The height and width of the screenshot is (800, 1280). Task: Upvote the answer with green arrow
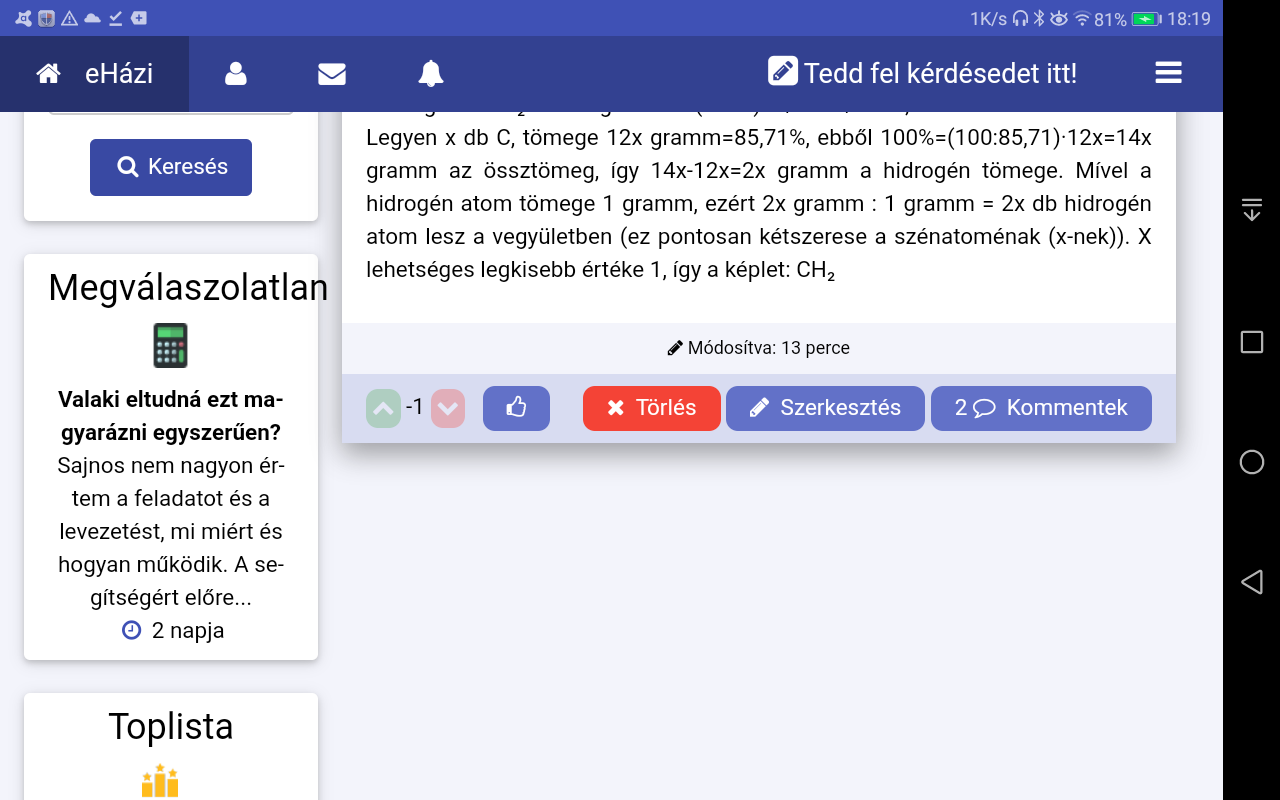pyautogui.click(x=383, y=408)
